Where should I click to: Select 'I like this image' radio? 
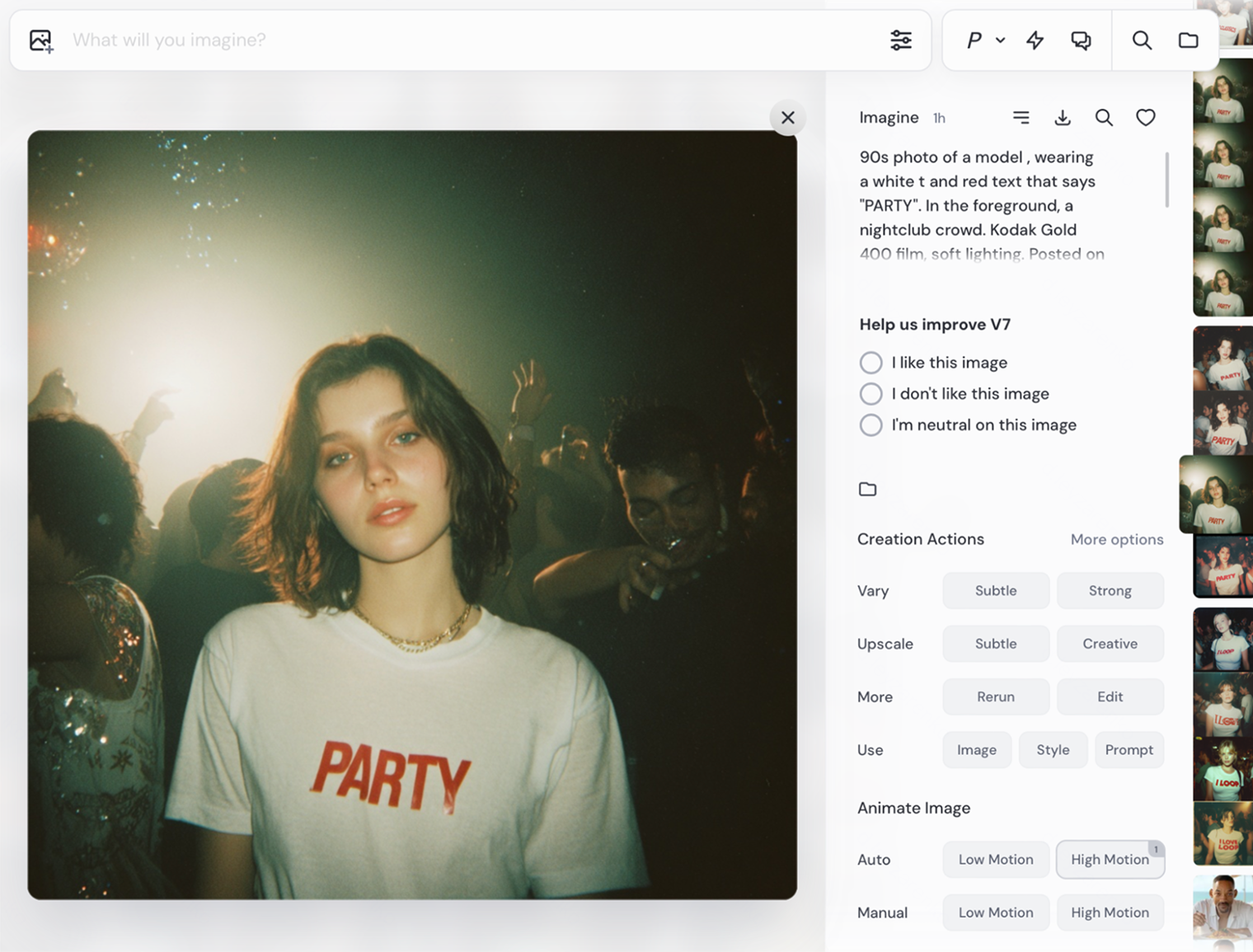[x=871, y=363]
